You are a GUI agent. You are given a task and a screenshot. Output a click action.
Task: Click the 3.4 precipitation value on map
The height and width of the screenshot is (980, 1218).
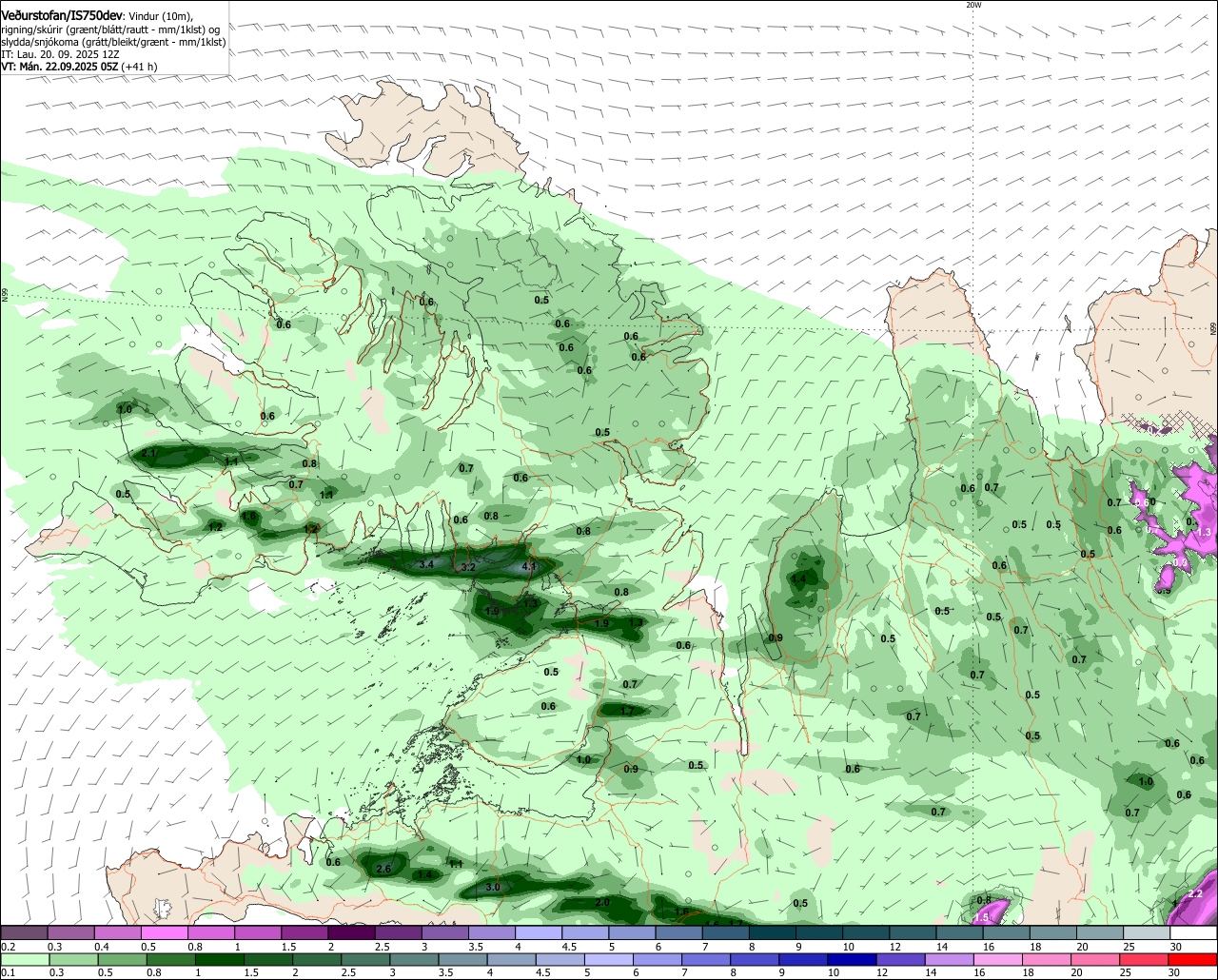(426, 564)
